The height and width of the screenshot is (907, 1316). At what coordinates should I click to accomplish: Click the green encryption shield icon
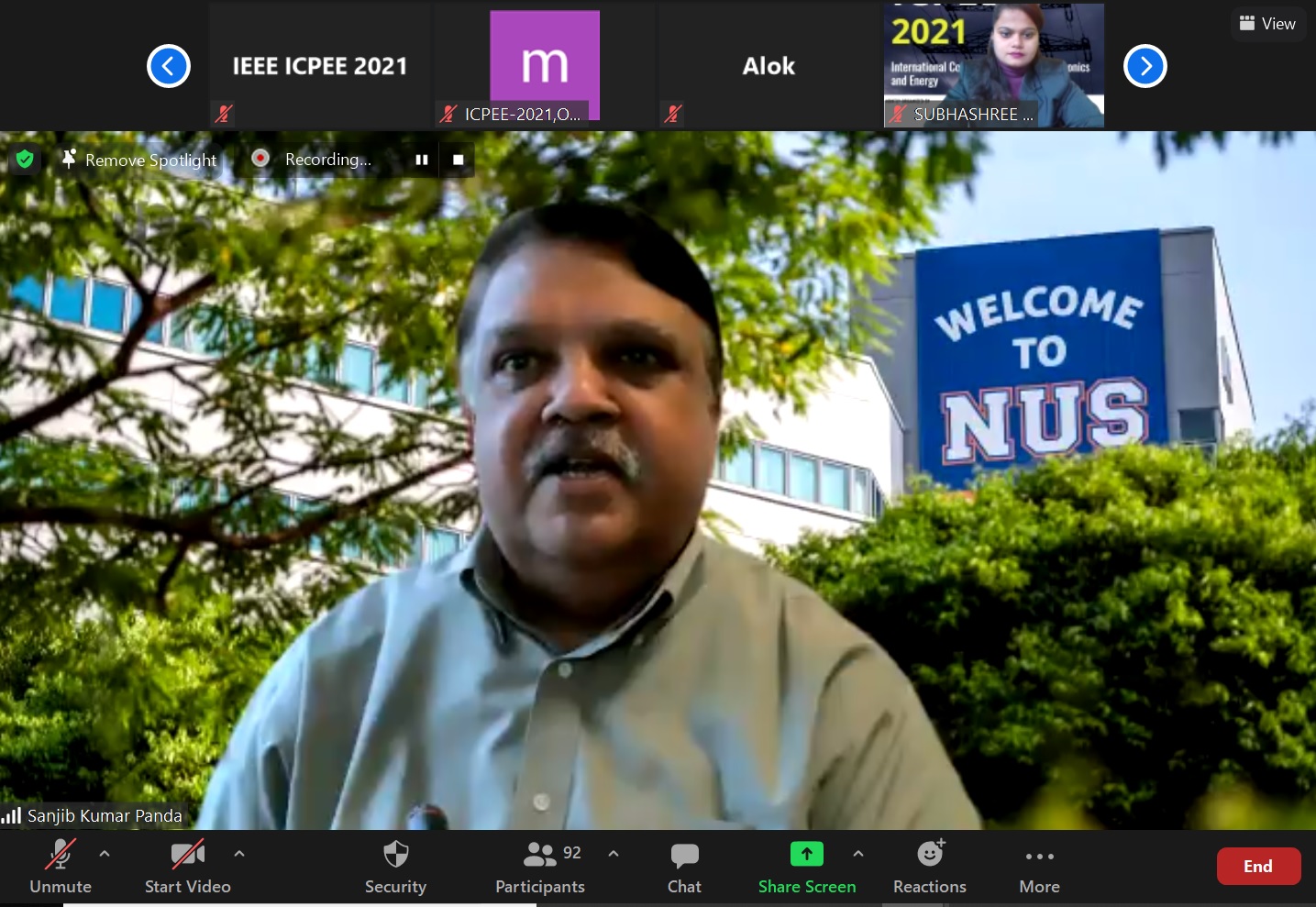pos(25,160)
